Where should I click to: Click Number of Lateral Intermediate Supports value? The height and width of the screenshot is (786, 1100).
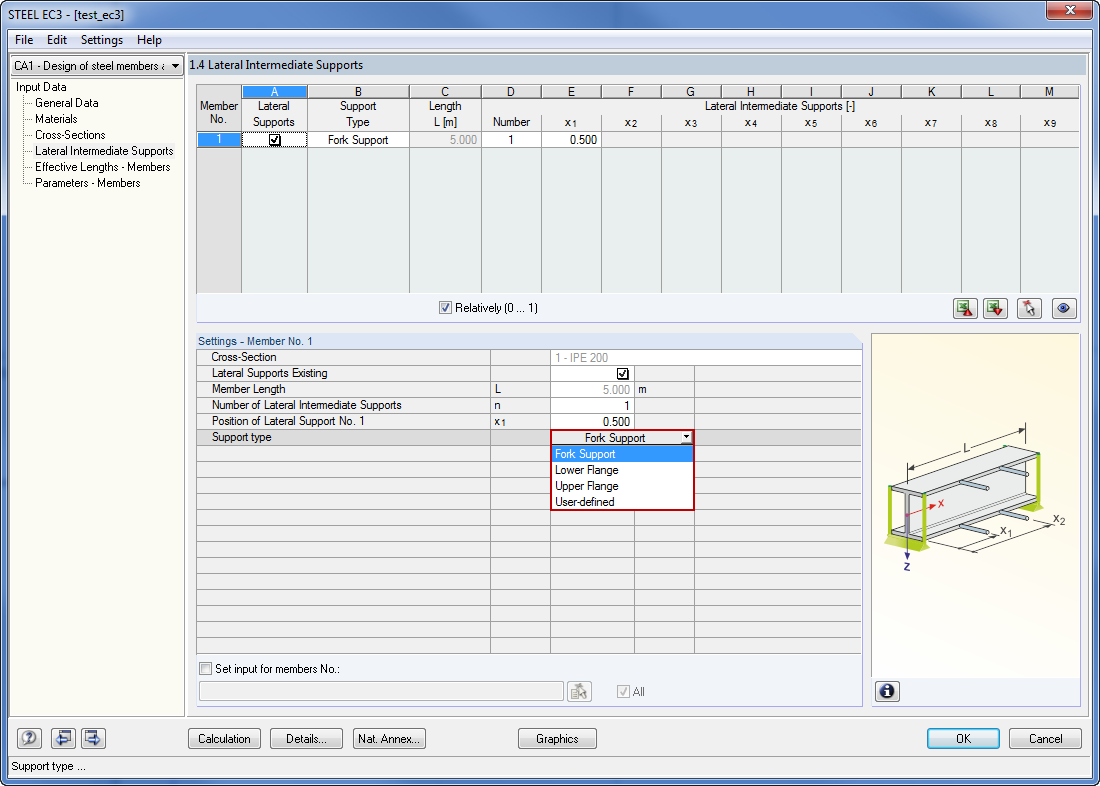(x=592, y=406)
